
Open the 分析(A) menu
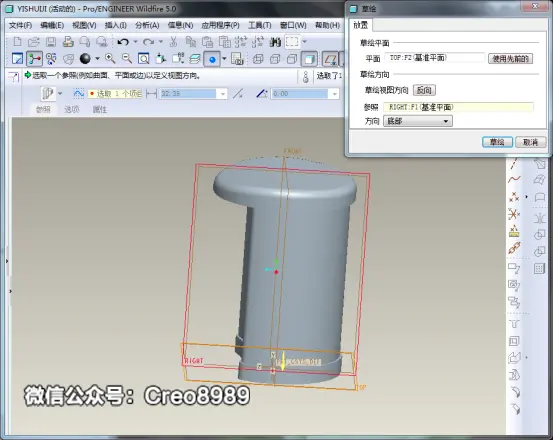click(147, 25)
